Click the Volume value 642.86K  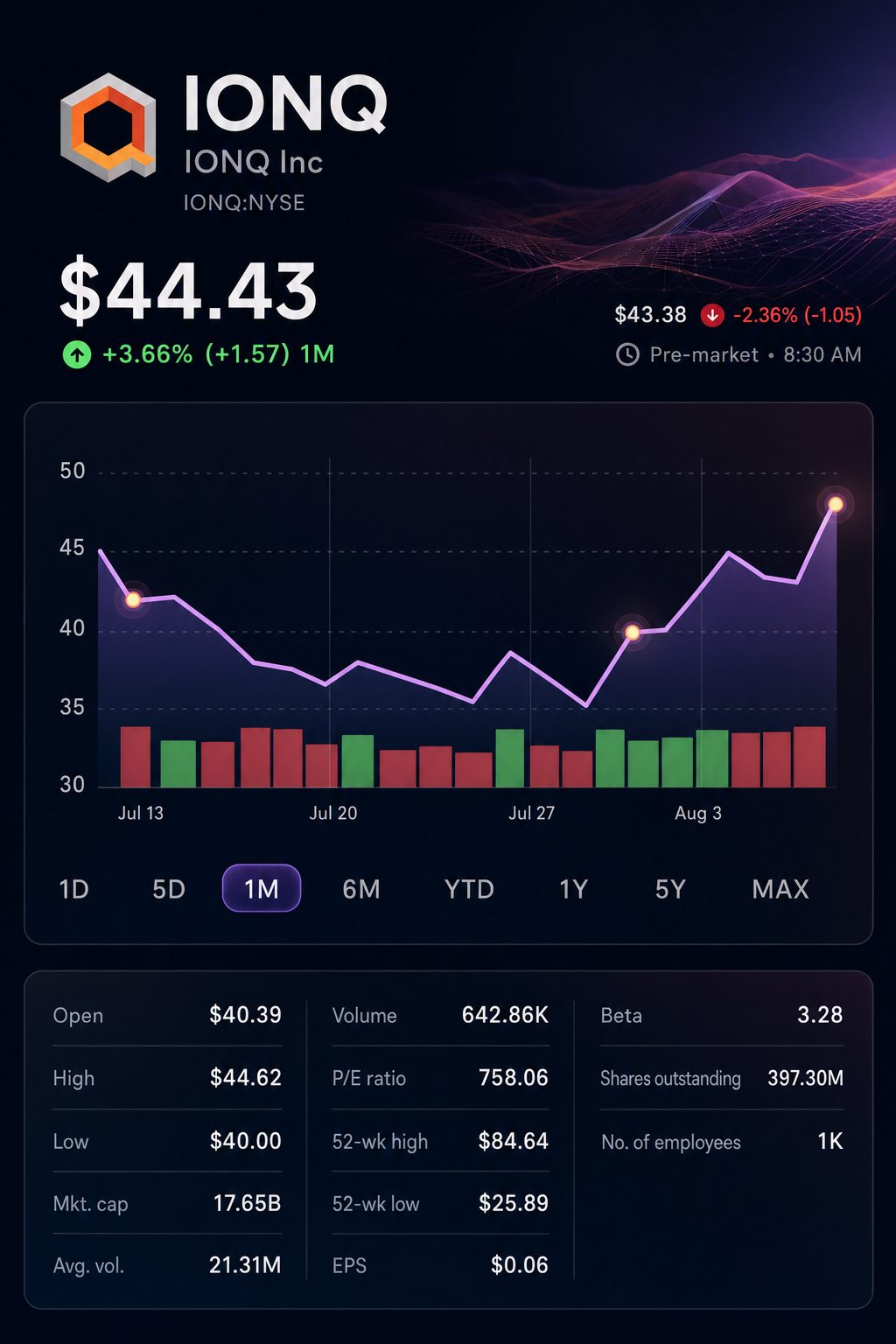tap(505, 1015)
